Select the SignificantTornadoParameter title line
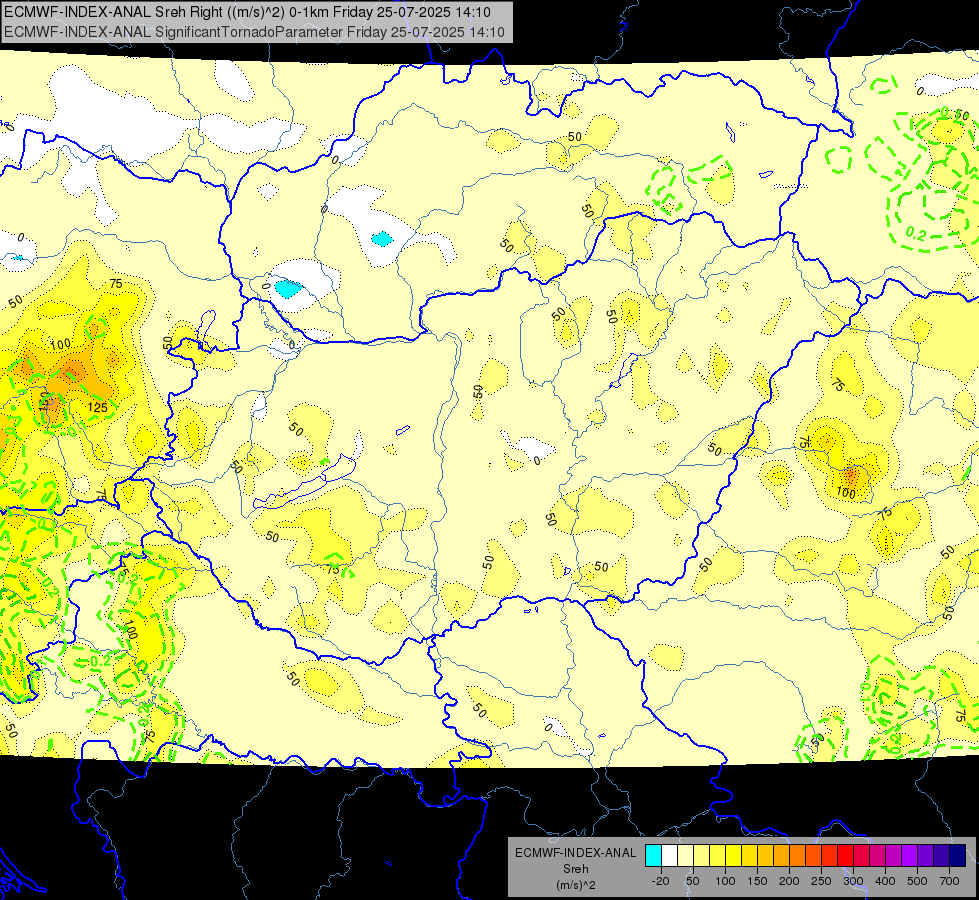This screenshot has height=900, width=979. click(x=254, y=32)
